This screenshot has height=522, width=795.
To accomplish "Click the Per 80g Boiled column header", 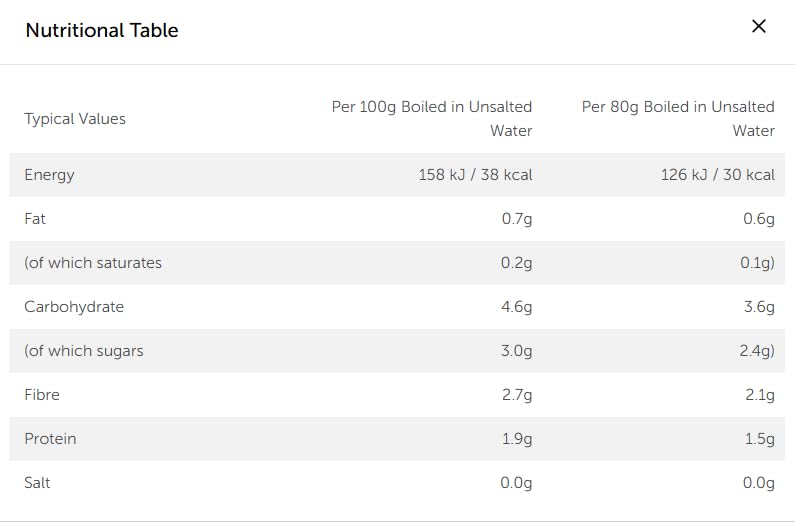I will 678,118.
